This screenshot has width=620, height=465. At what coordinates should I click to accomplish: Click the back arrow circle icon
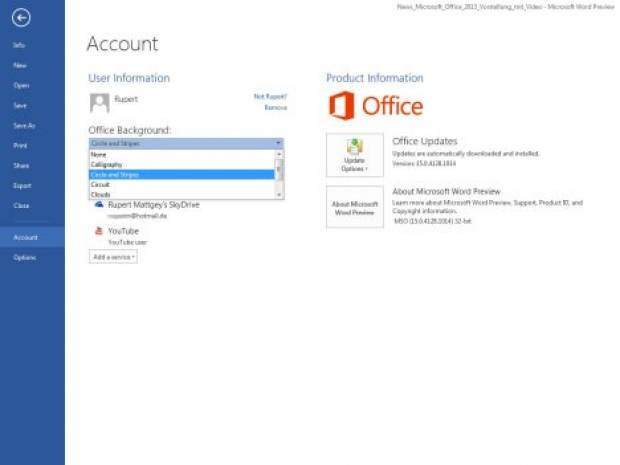click(21, 17)
